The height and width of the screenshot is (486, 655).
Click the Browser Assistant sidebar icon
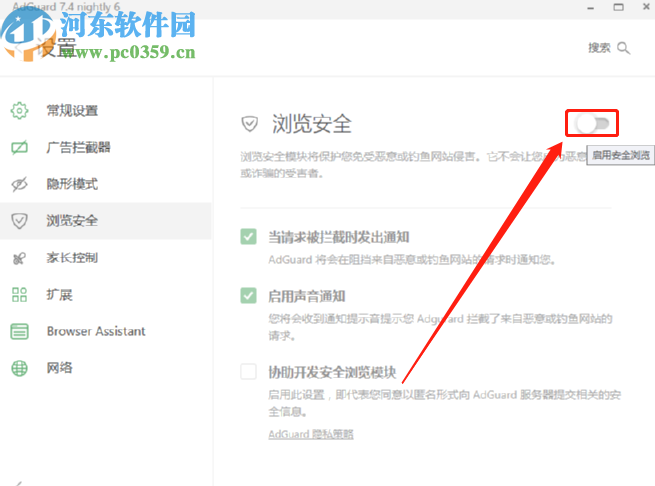coord(19,331)
